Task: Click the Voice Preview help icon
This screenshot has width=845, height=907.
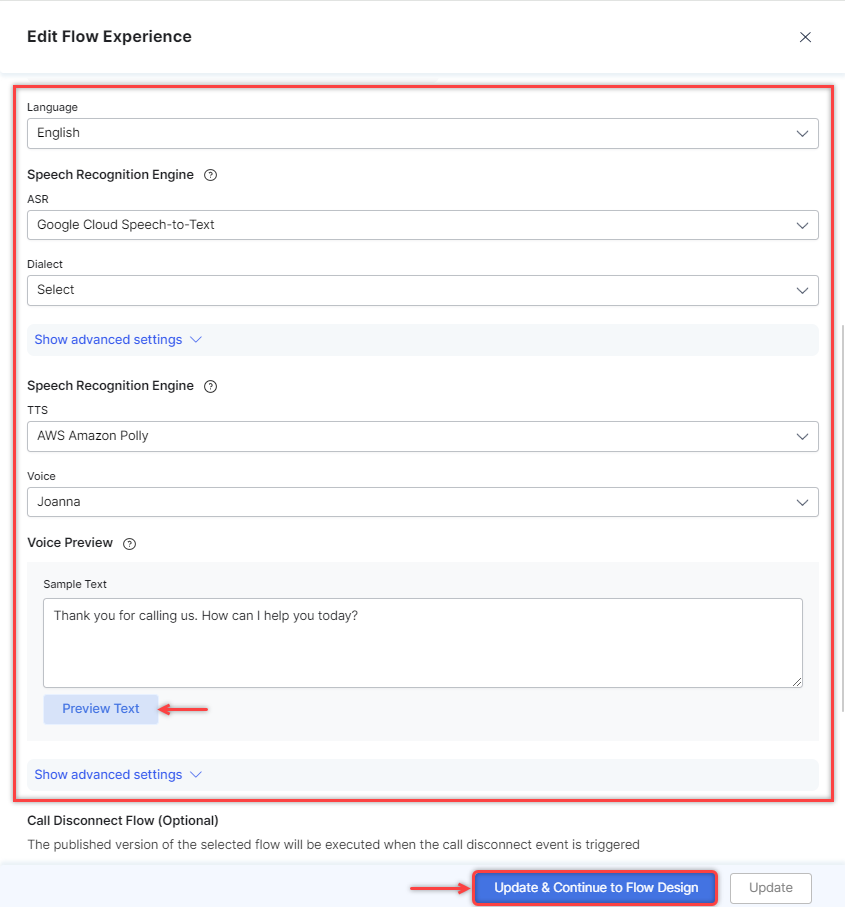Action: 130,544
